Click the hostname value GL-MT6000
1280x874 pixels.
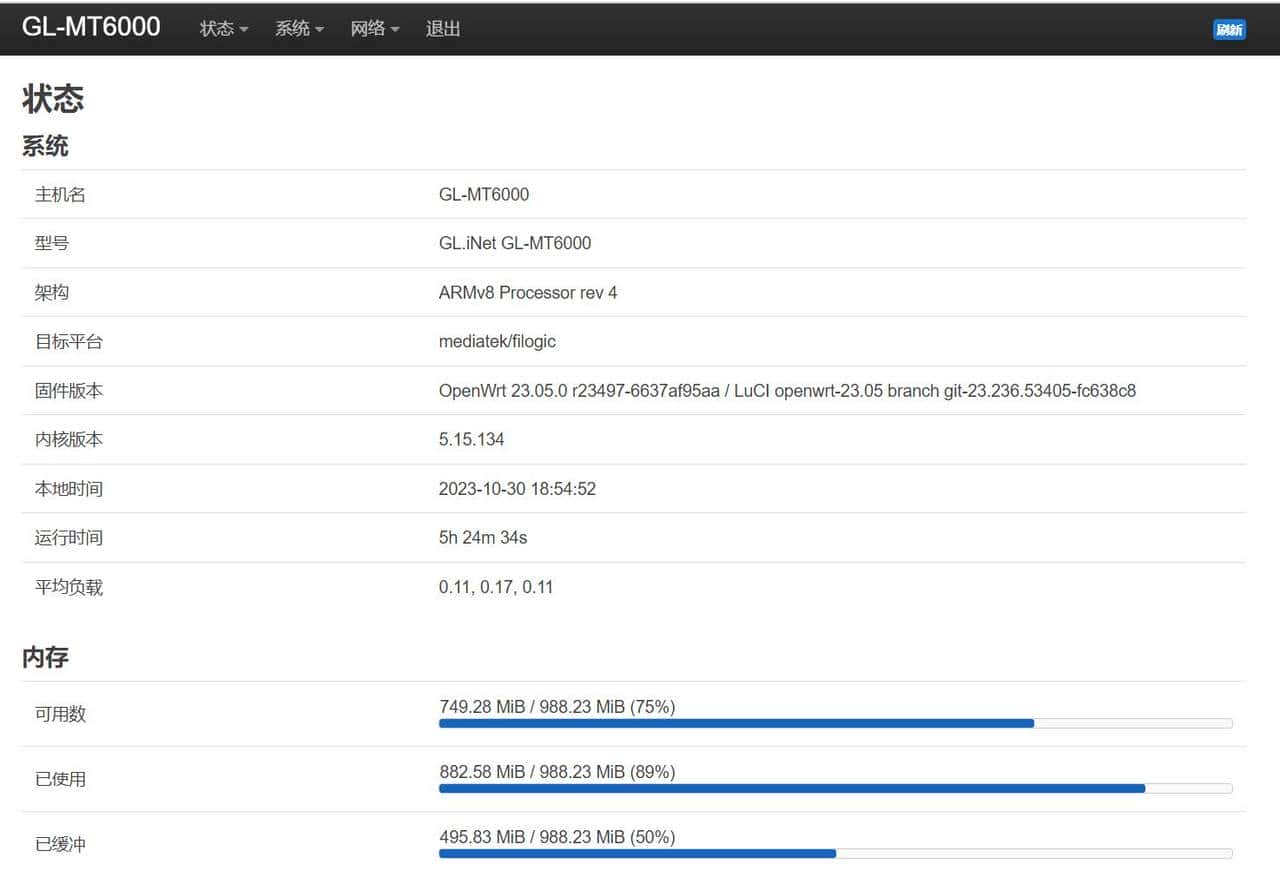tap(485, 194)
